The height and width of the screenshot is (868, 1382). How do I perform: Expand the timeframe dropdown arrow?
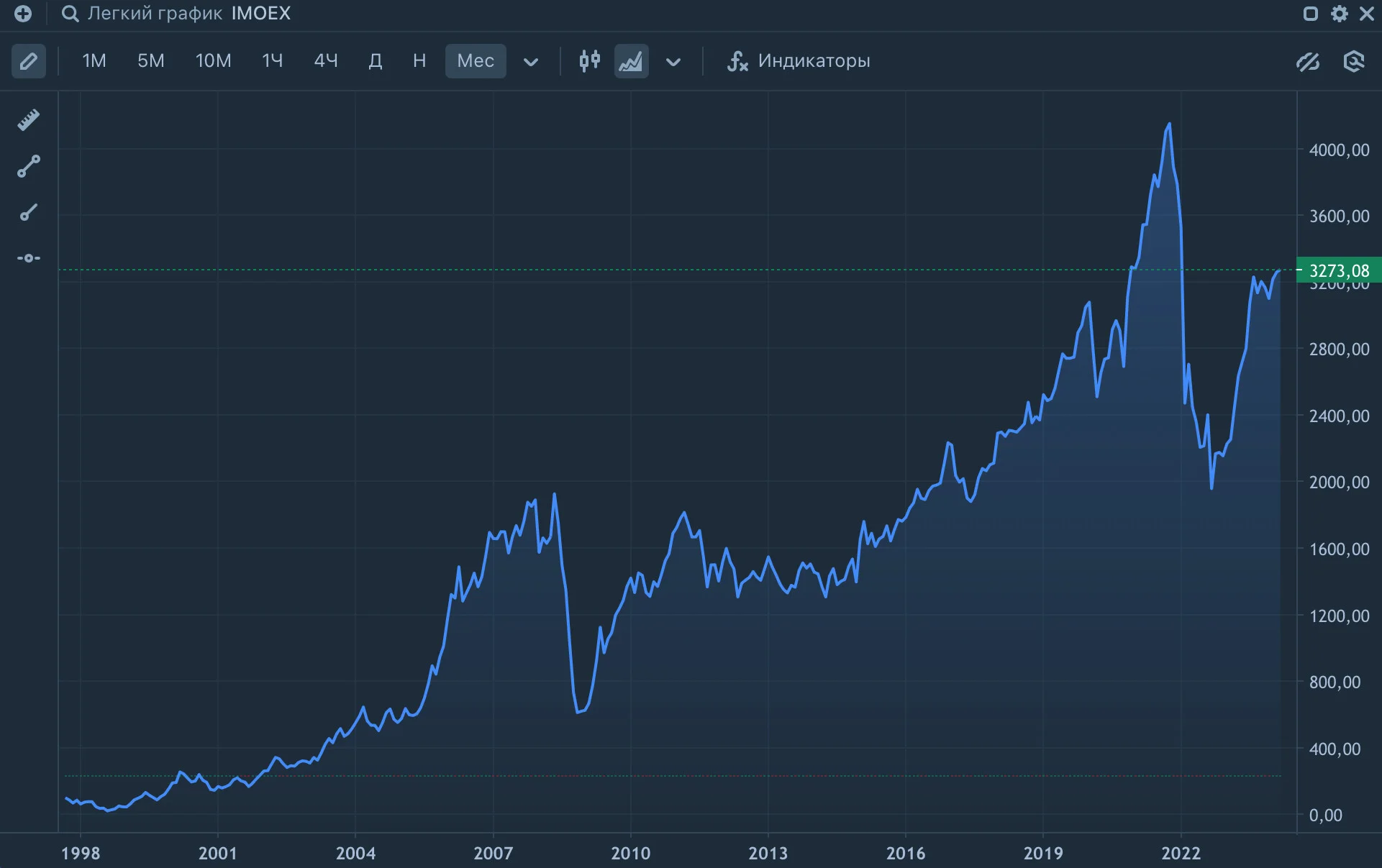530,62
